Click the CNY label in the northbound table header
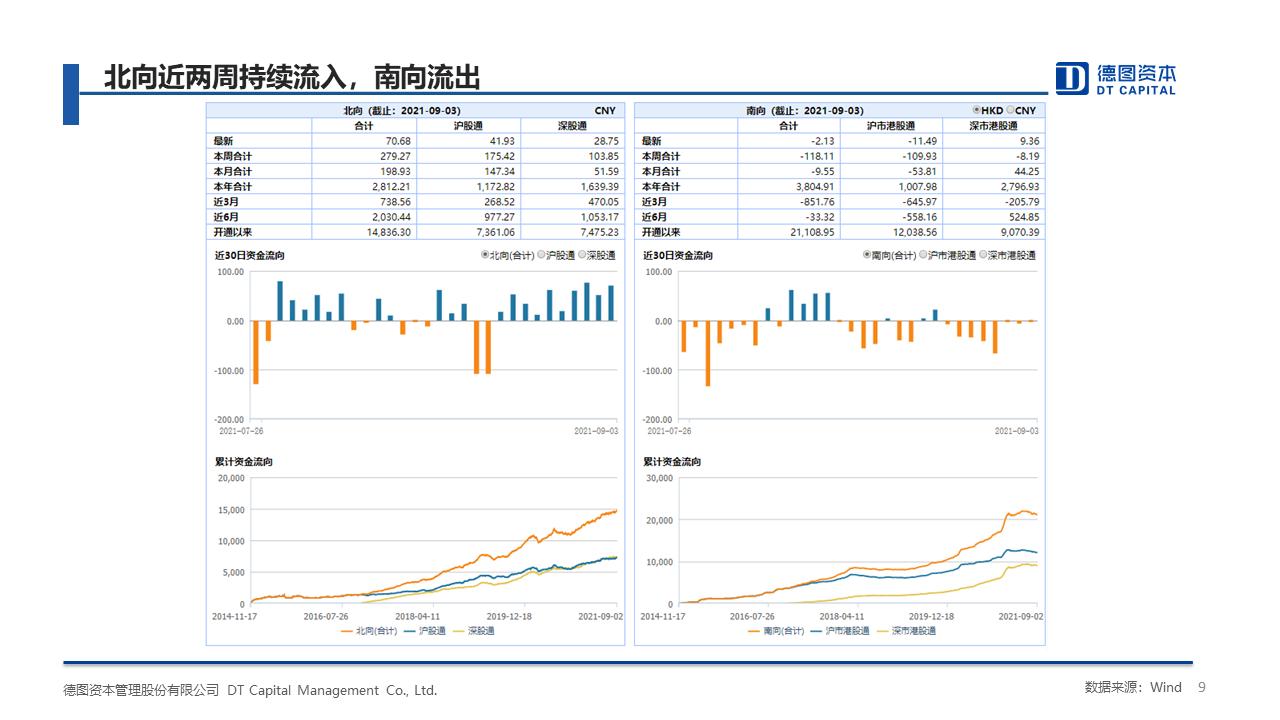The height and width of the screenshot is (720, 1280). (605, 110)
